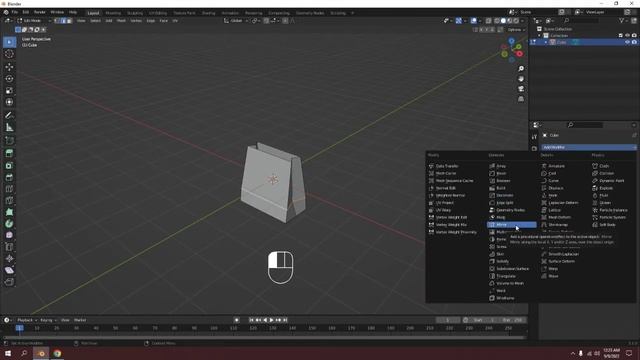Hide the Cube object via eye icon
Screen dimensions: 640x360
click(627, 42)
